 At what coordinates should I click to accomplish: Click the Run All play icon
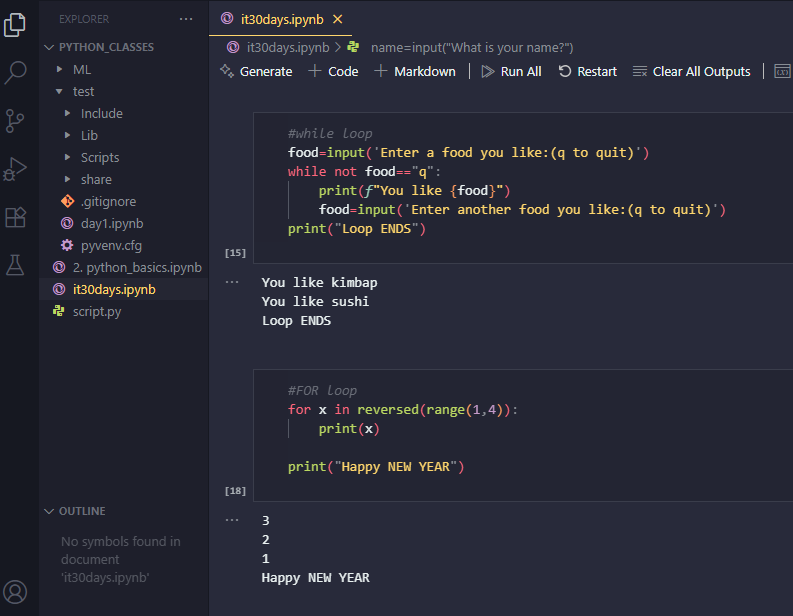point(488,71)
